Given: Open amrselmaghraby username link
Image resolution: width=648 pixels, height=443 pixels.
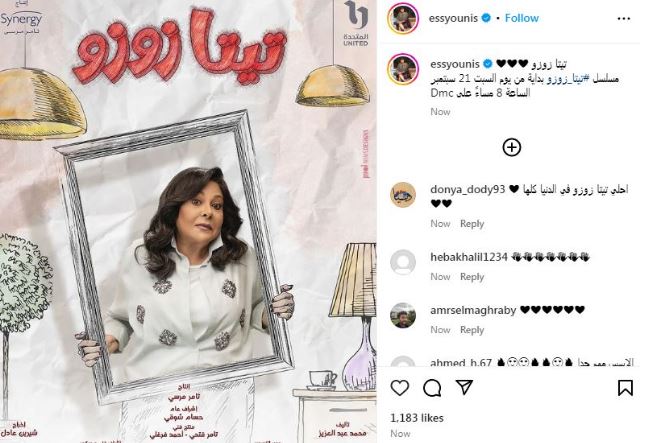Looking at the screenshot, I should [x=473, y=310].
